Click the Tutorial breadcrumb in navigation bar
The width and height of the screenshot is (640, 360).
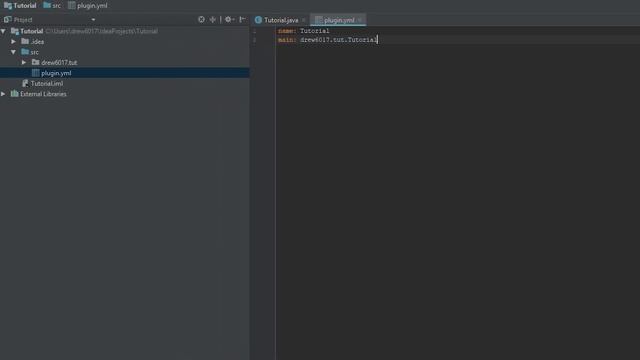point(20,6)
